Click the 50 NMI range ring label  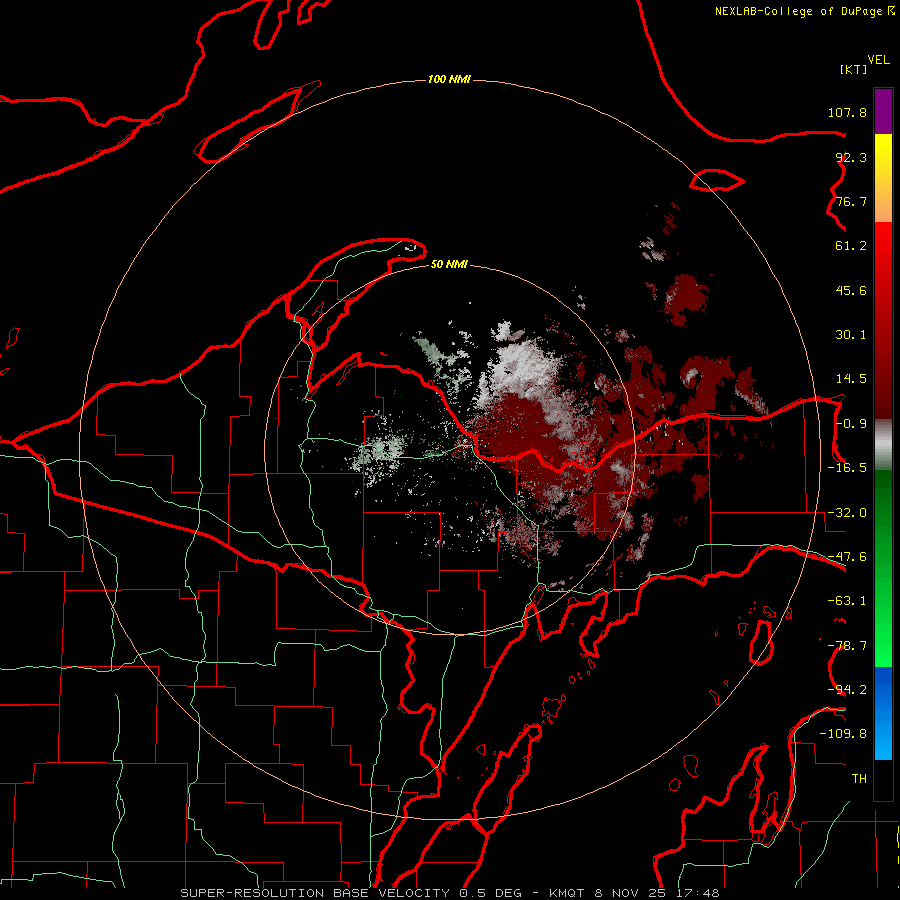(449, 264)
